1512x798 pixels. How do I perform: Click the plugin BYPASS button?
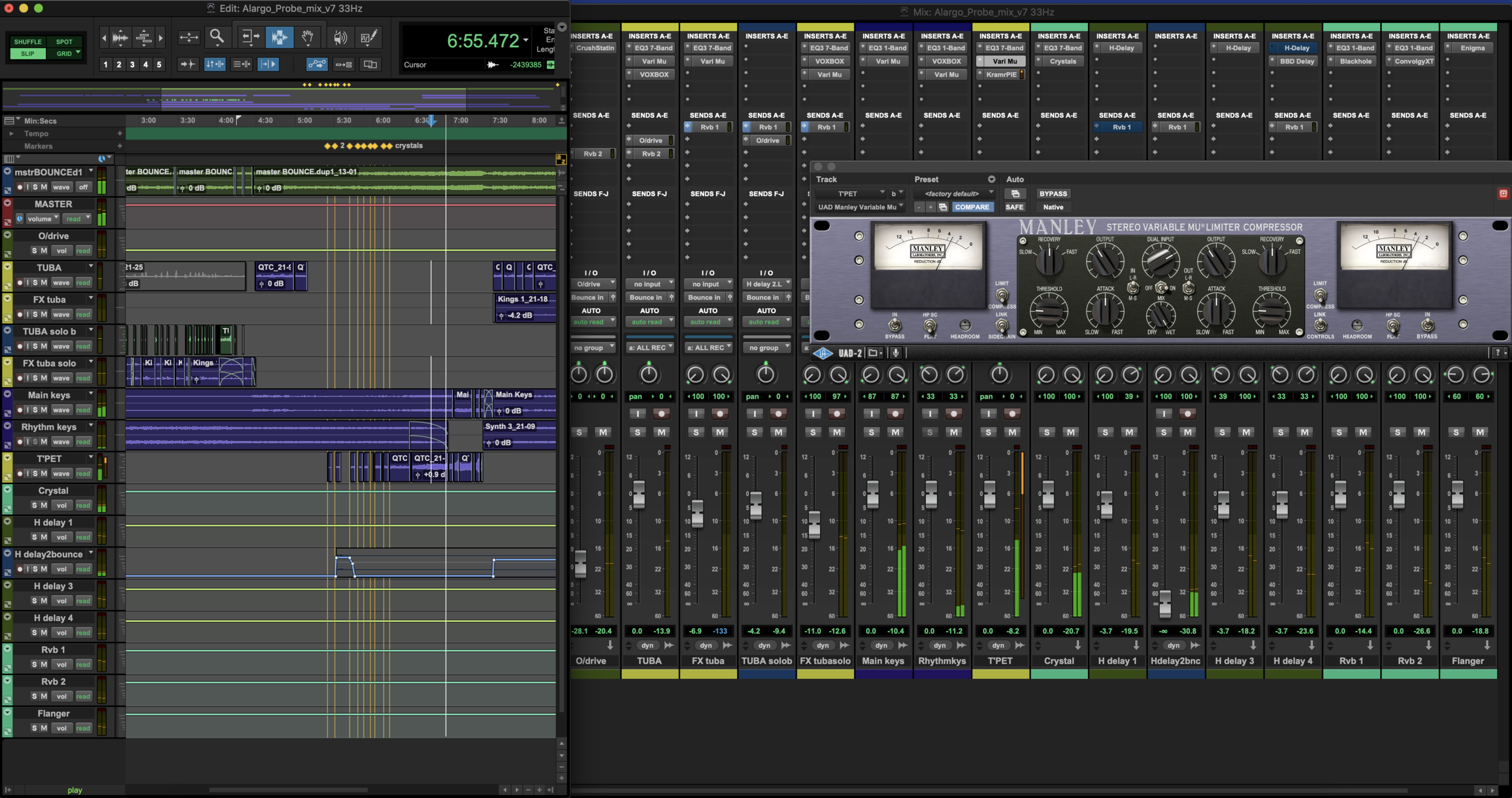1053,194
